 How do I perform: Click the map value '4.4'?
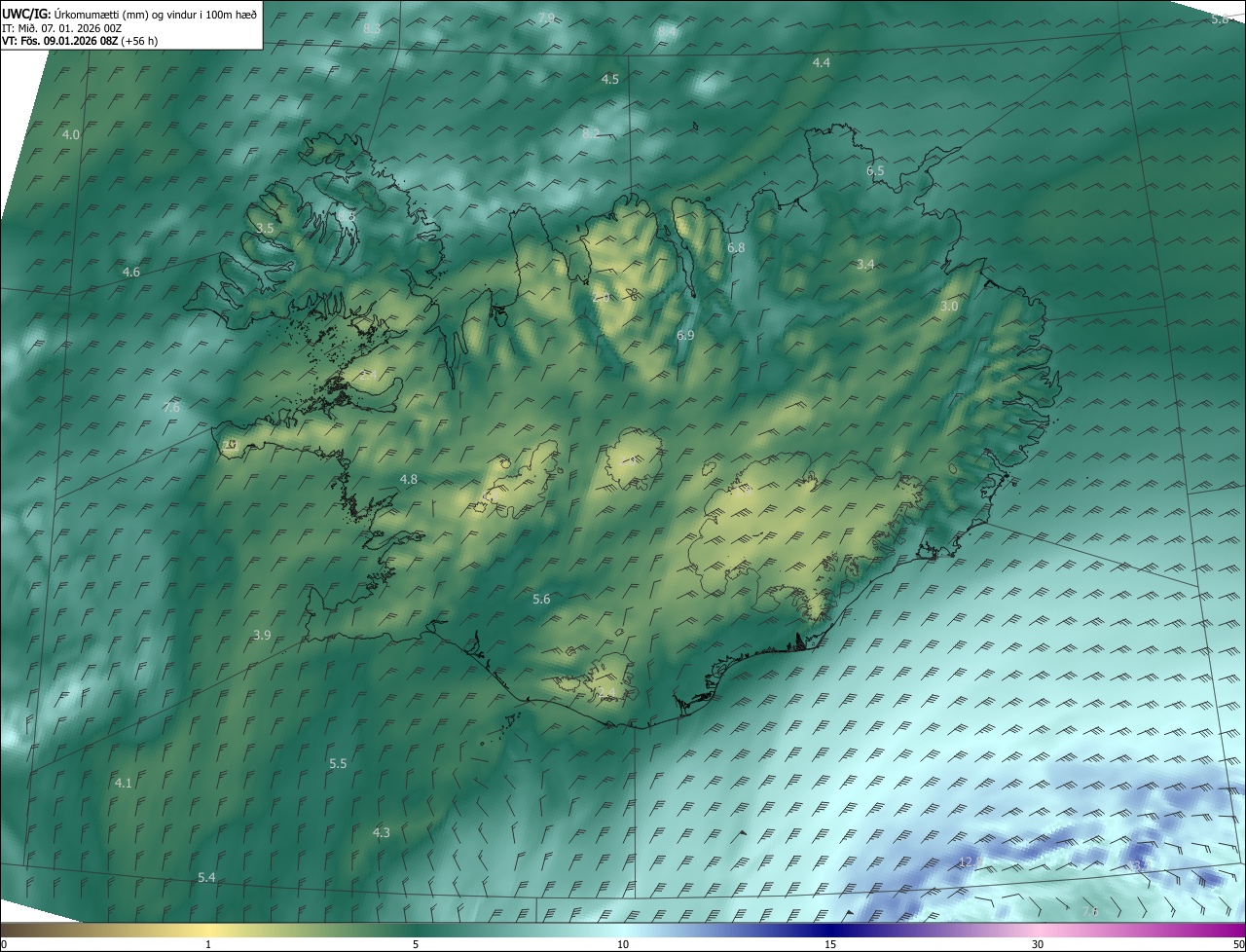click(822, 62)
